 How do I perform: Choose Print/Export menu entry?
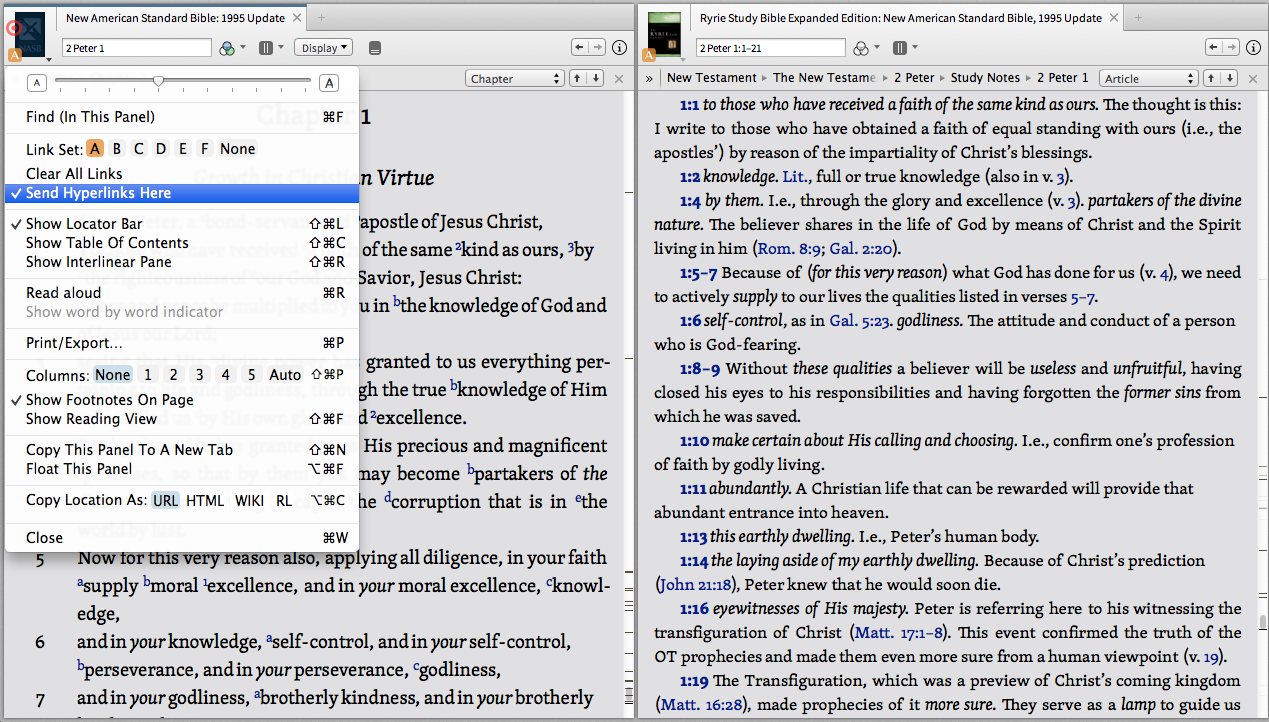tap(181, 343)
